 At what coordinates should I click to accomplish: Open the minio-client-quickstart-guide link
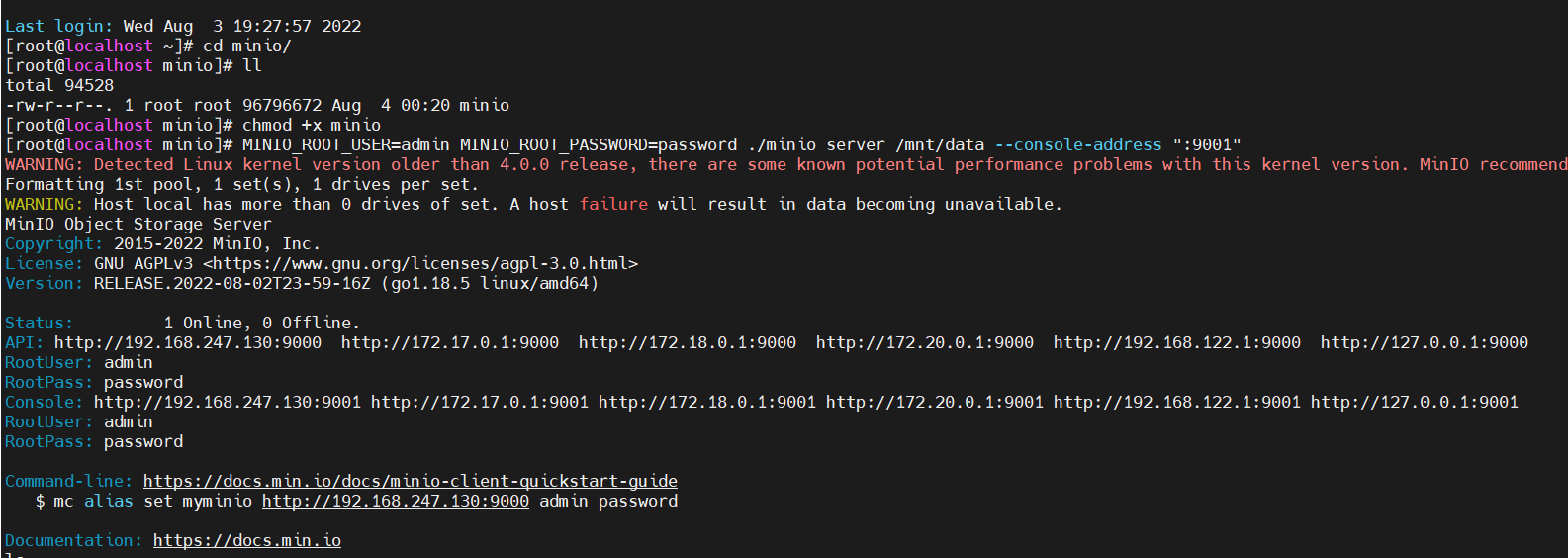pos(410,482)
